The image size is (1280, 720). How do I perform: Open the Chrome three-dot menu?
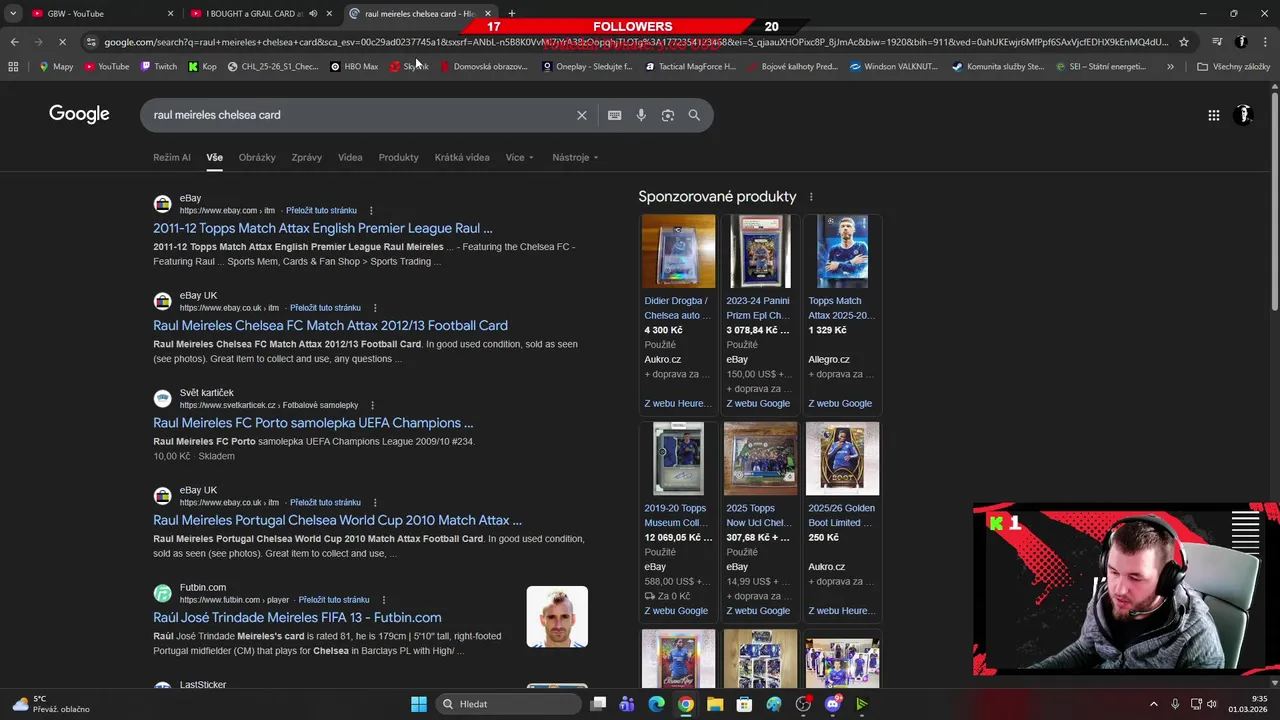pyautogui.click(x=1264, y=42)
